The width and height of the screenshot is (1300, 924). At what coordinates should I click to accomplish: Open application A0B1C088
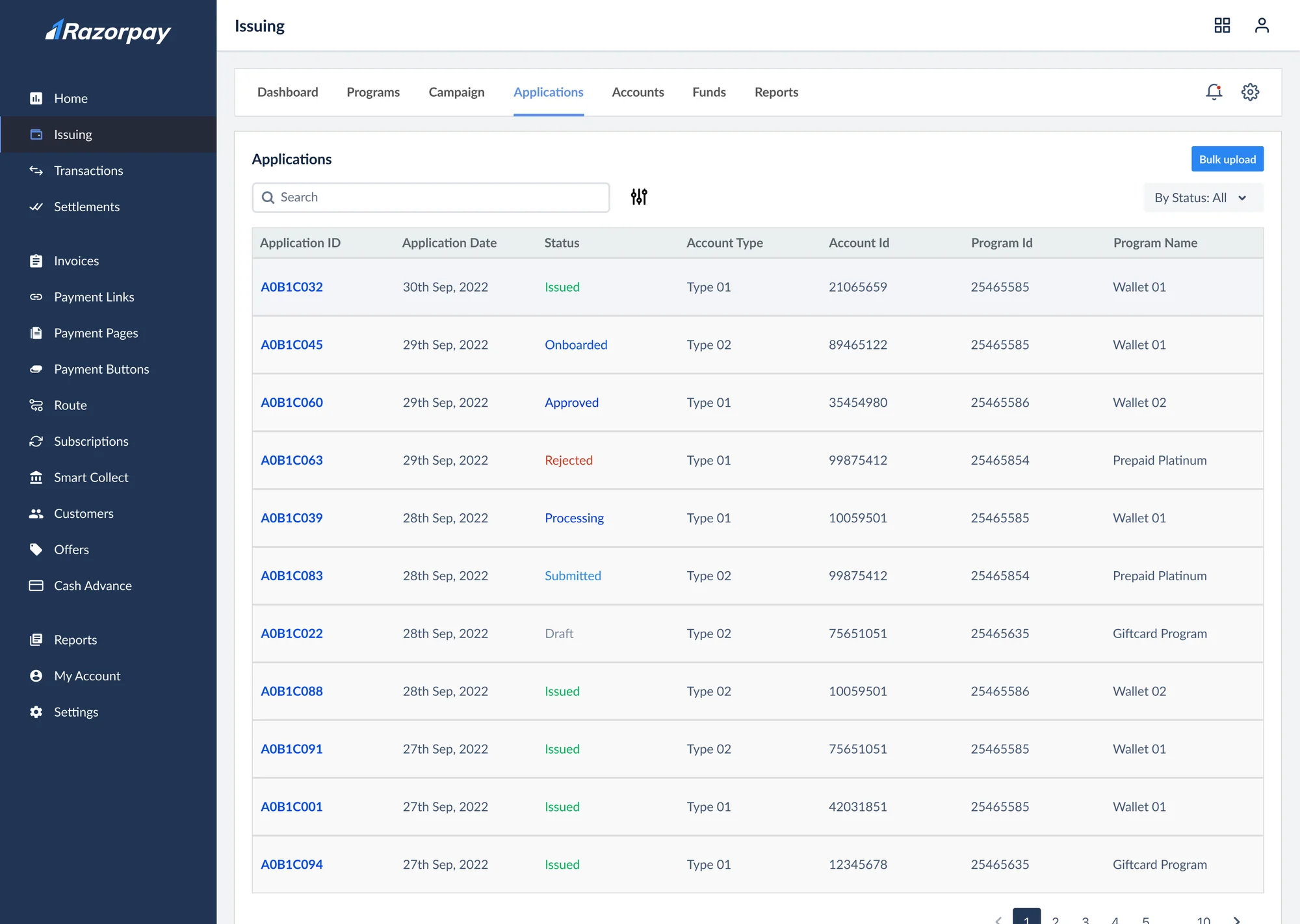coord(291,691)
